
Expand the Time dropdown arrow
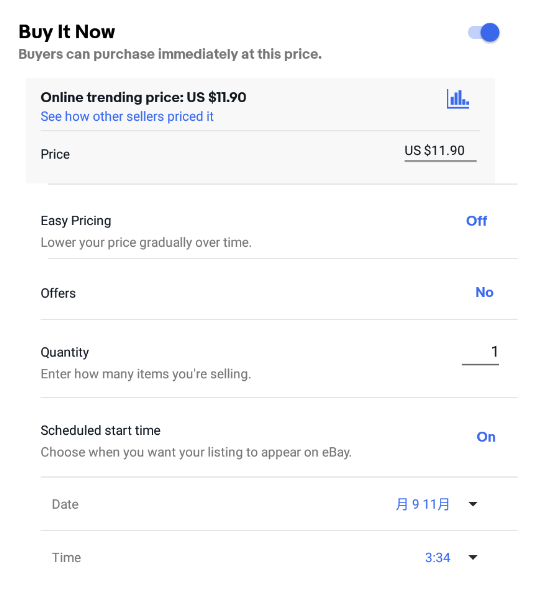(x=473, y=557)
